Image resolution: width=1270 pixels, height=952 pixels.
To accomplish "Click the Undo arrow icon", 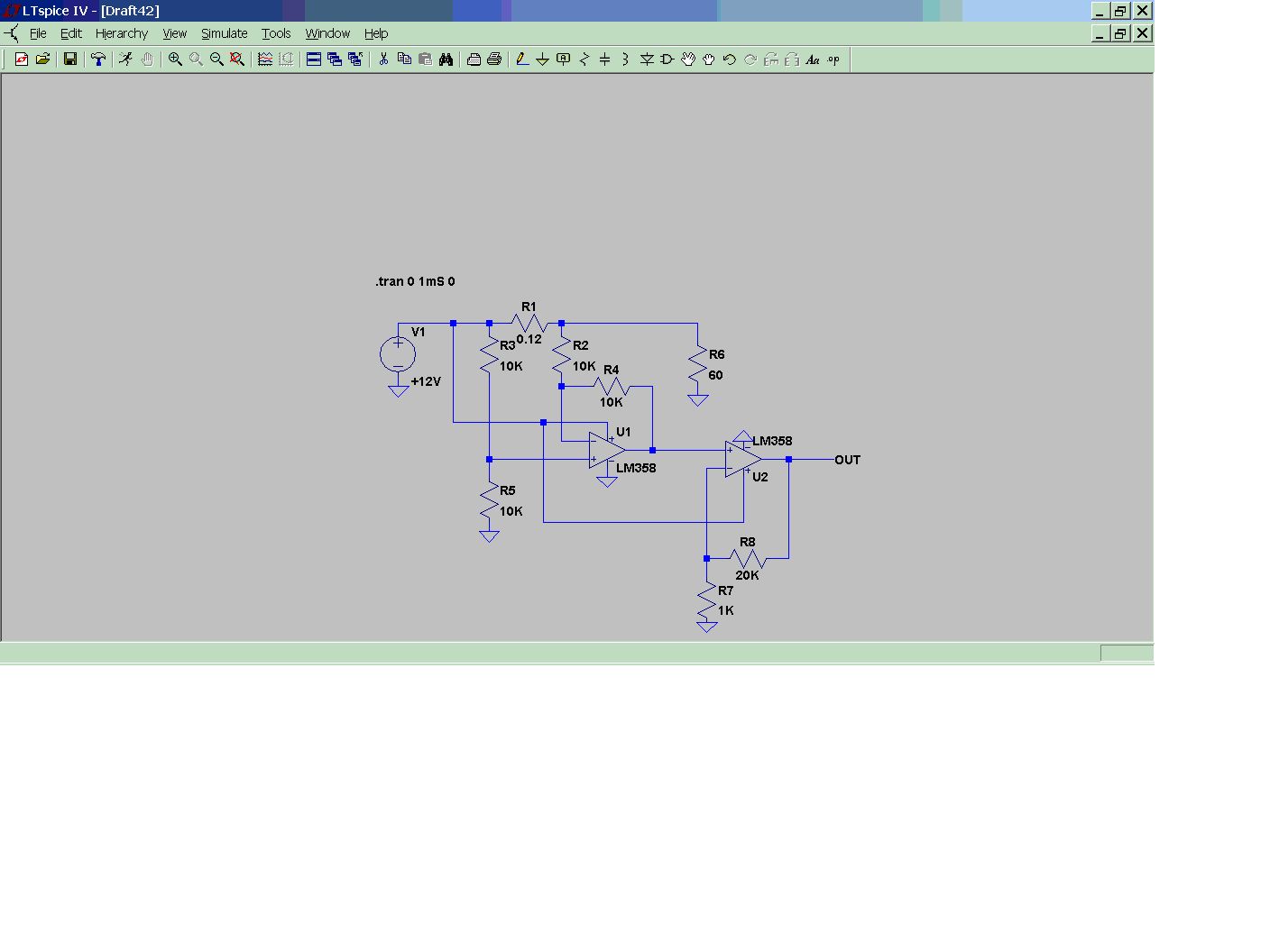I will 730,59.
